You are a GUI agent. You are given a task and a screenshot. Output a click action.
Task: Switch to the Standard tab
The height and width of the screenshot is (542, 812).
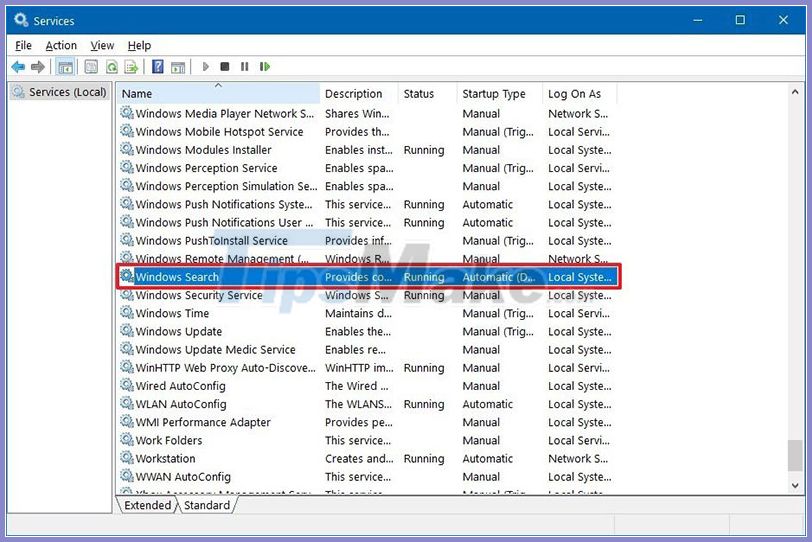207,505
